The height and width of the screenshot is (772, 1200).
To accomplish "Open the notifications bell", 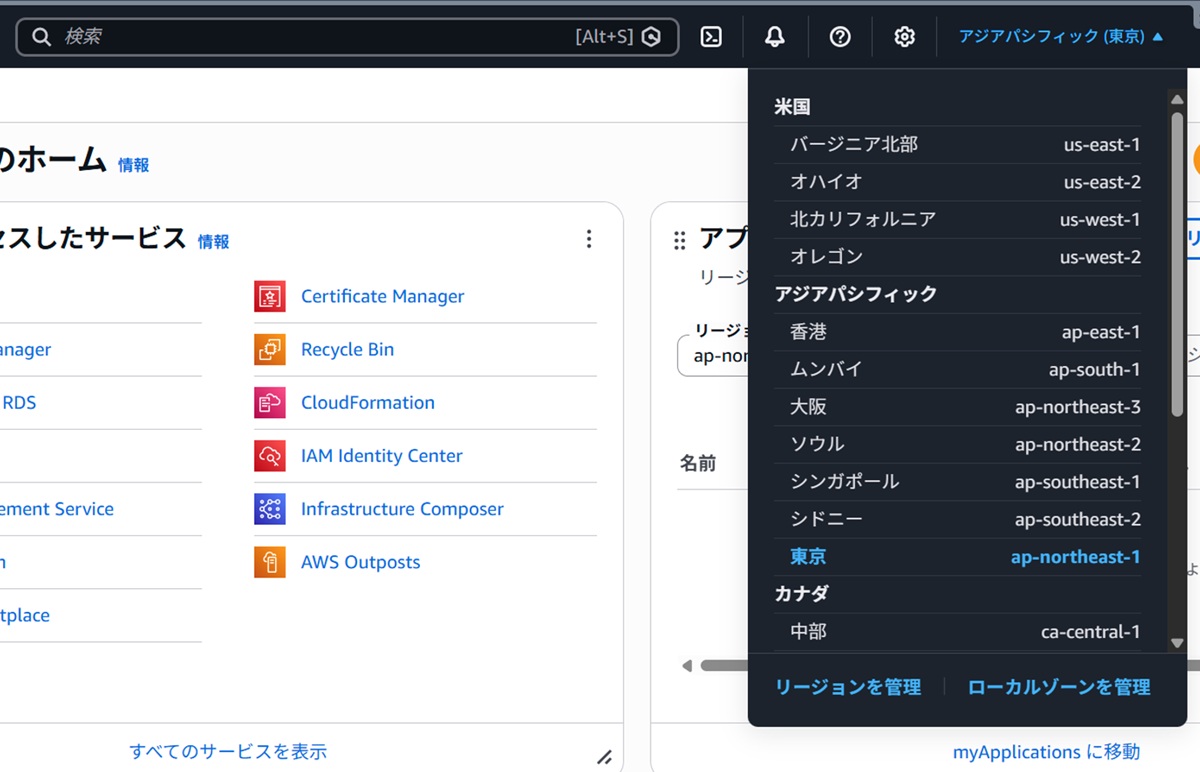I will (775, 37).
